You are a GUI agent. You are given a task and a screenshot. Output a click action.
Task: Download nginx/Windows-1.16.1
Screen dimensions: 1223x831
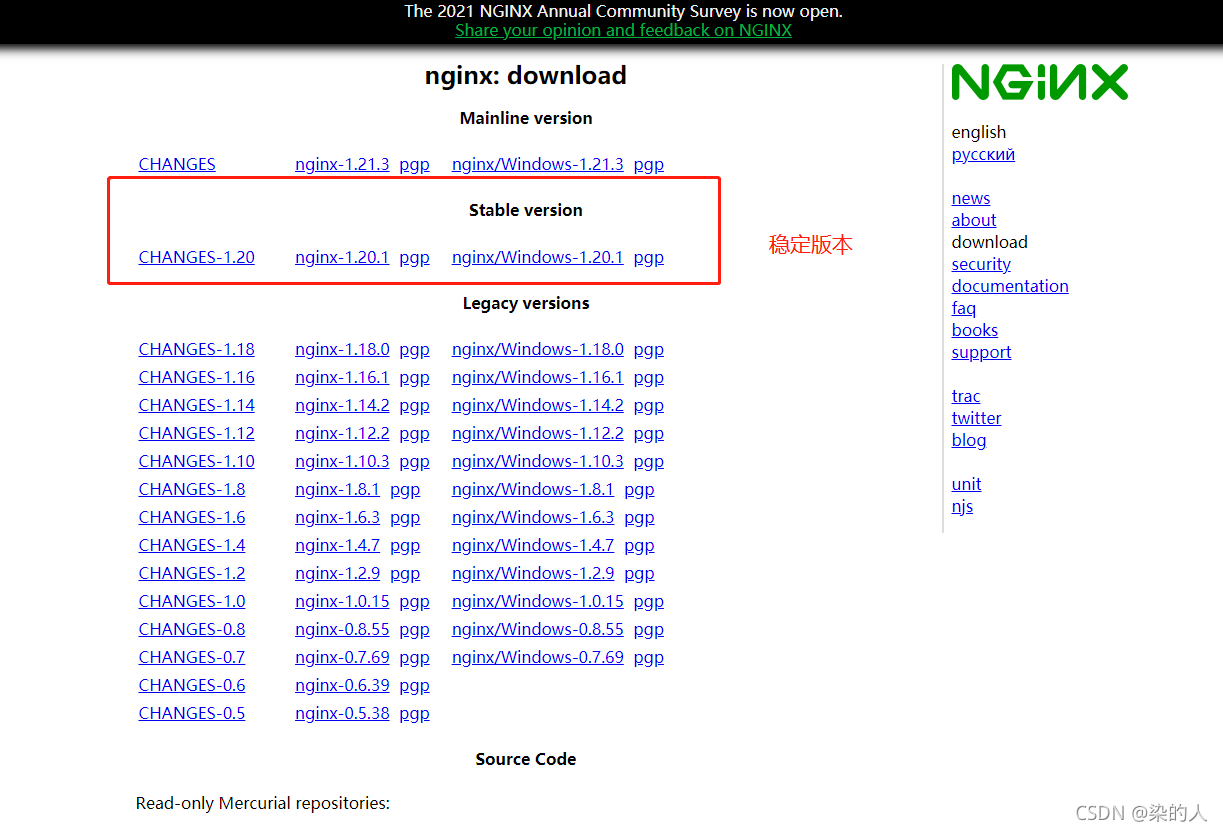pyautogui.click(x=537, y=377)
